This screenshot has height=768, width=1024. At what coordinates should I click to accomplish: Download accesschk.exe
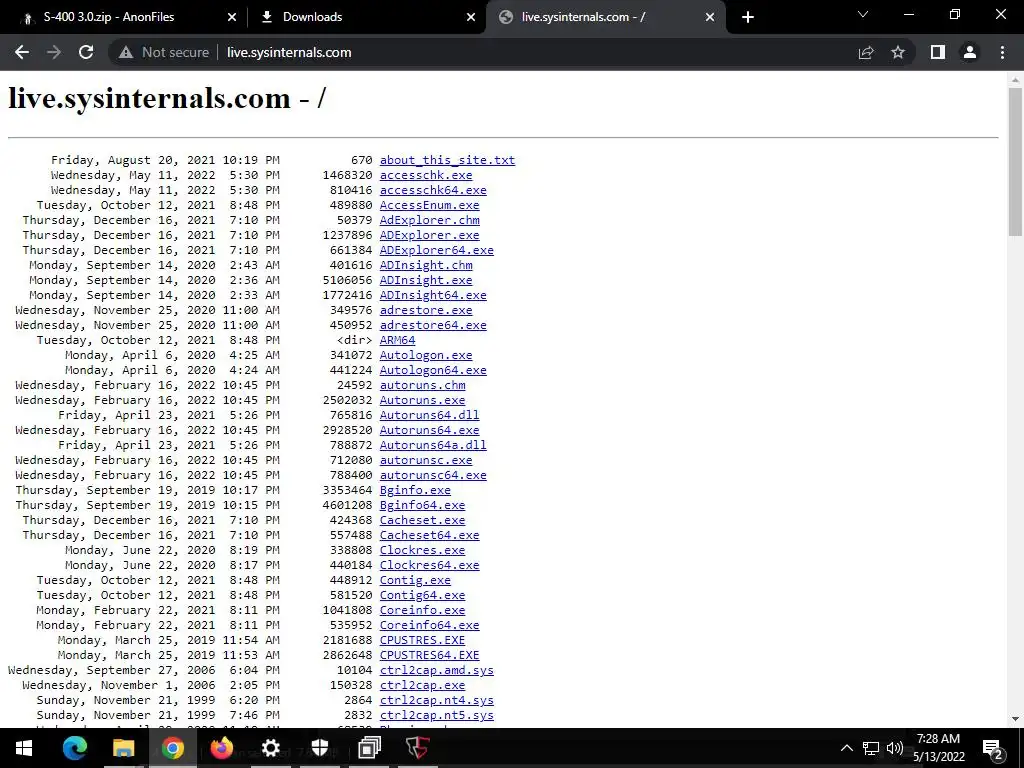point(426,175)
